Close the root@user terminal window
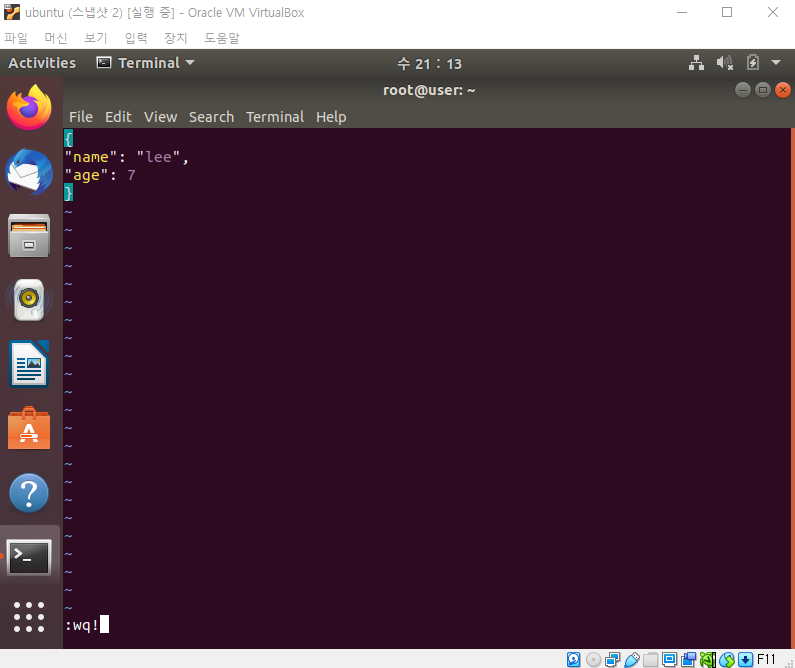 point(783,90)
